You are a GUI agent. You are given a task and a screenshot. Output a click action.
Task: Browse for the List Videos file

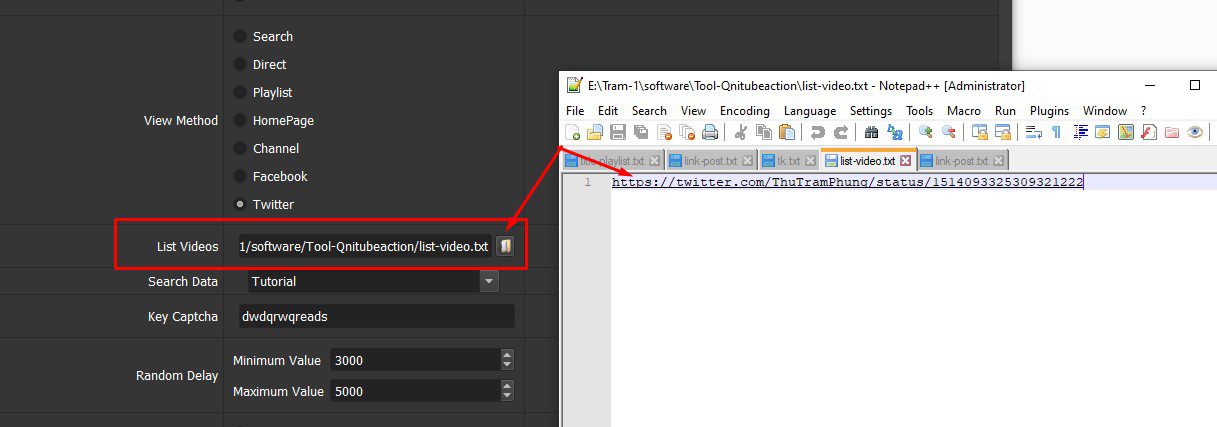click(505, 246)
